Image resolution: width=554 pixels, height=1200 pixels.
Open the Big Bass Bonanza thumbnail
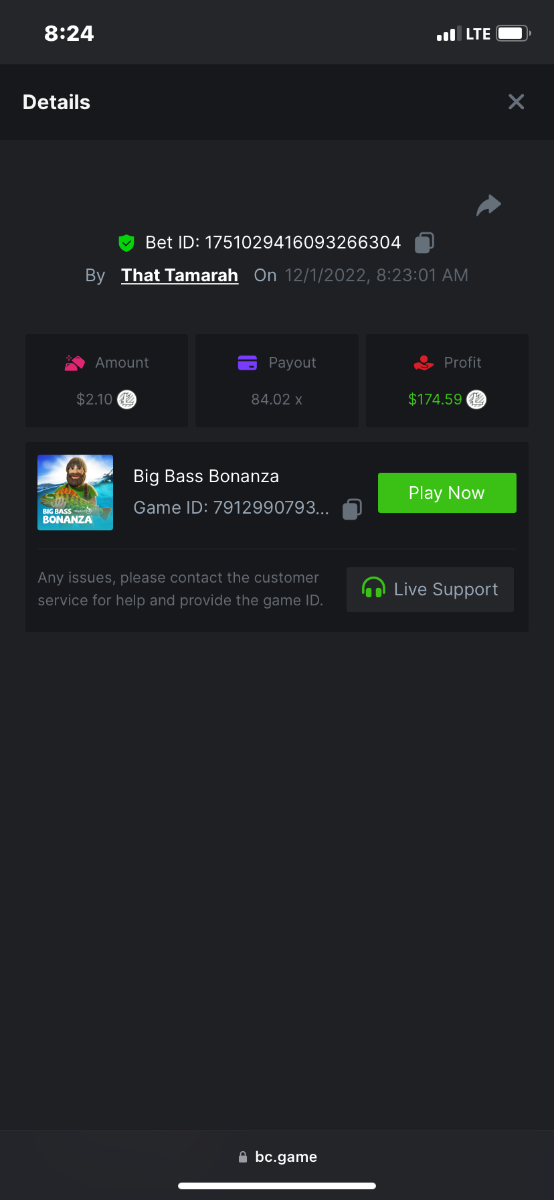pyautogui.click(x=75, y=492)
